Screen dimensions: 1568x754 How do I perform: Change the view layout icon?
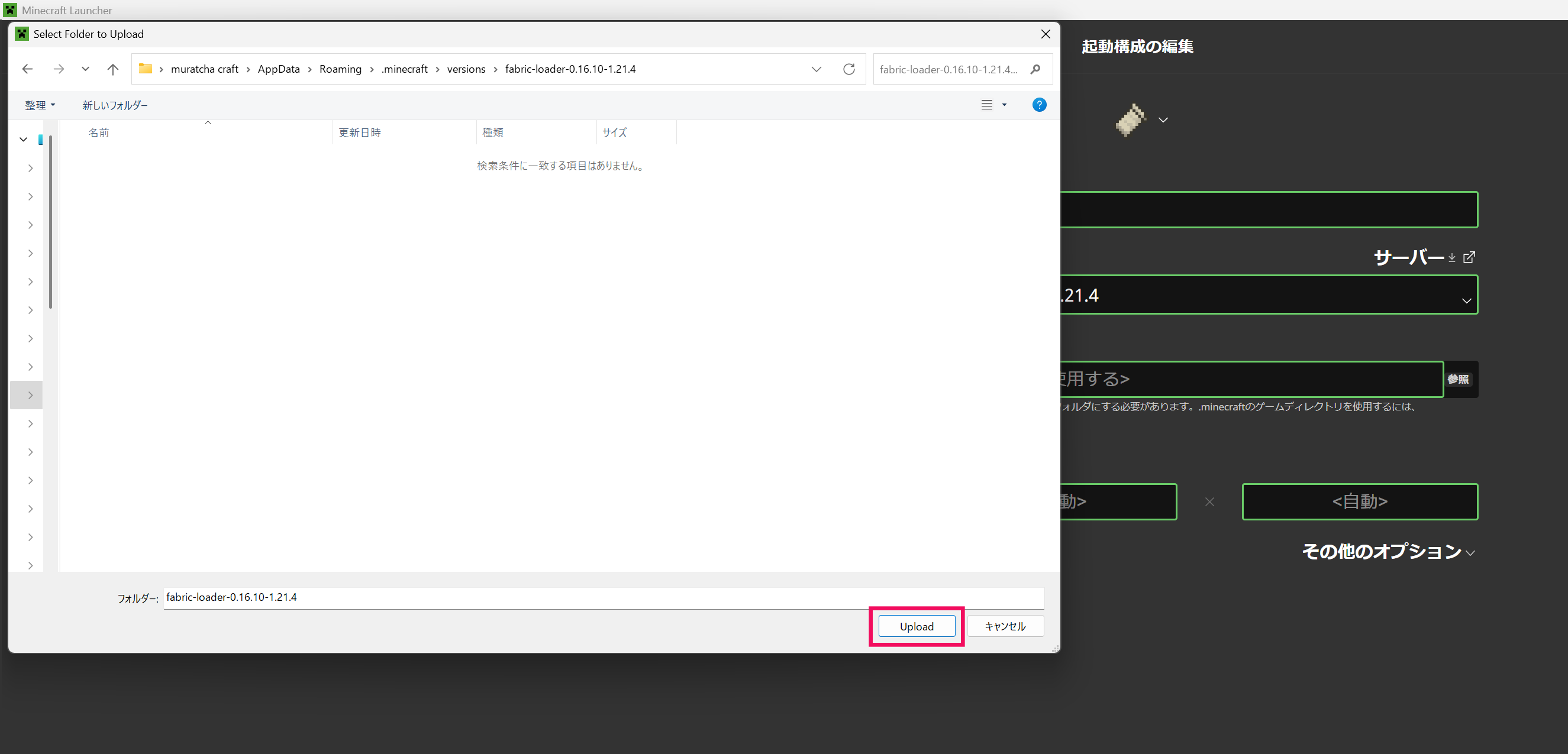point(987,105)
